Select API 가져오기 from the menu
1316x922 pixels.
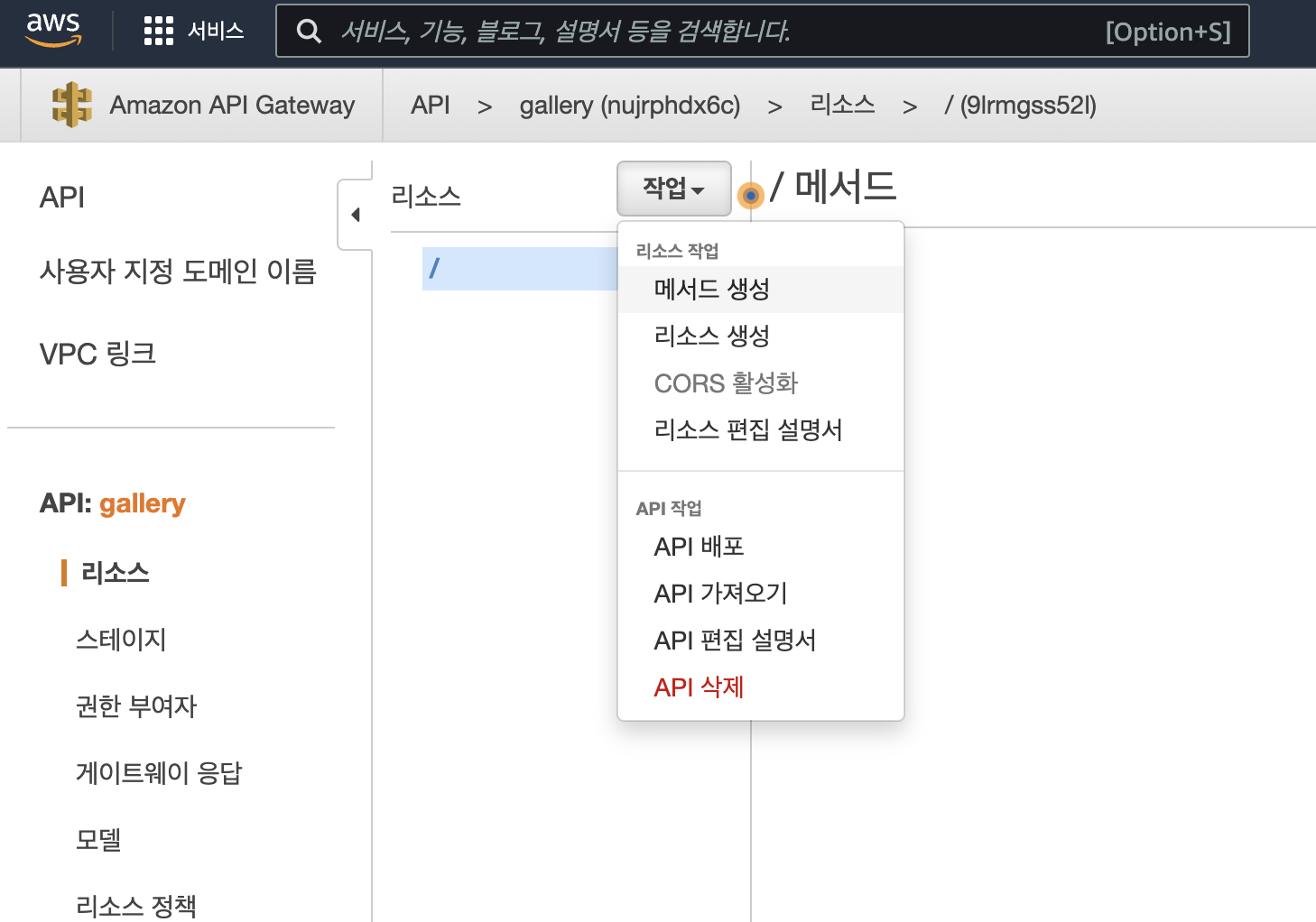pos(761,594)
